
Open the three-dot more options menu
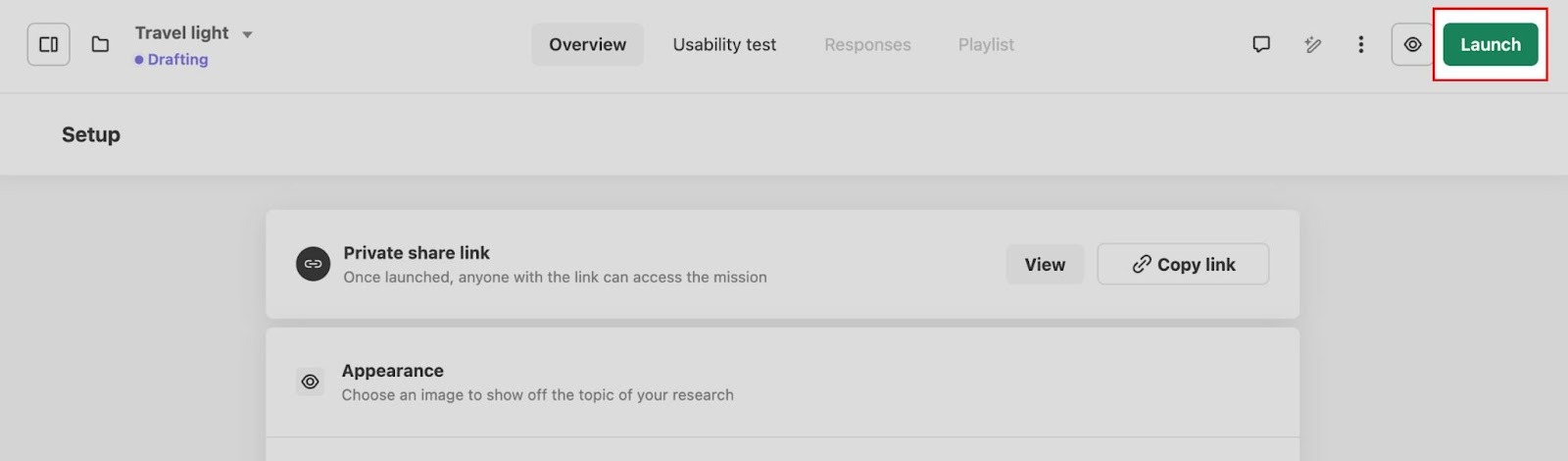(x=1360, y=44)
